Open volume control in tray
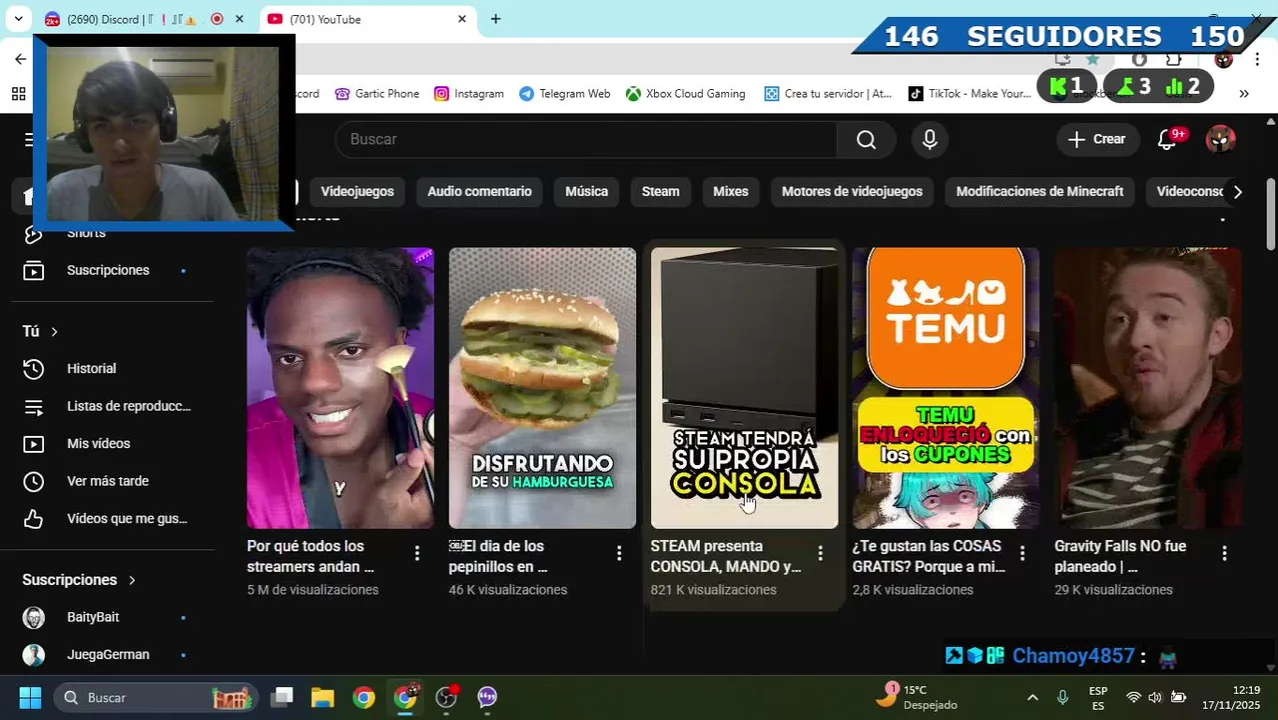 pyautogui.click(x=1155, y=698)
